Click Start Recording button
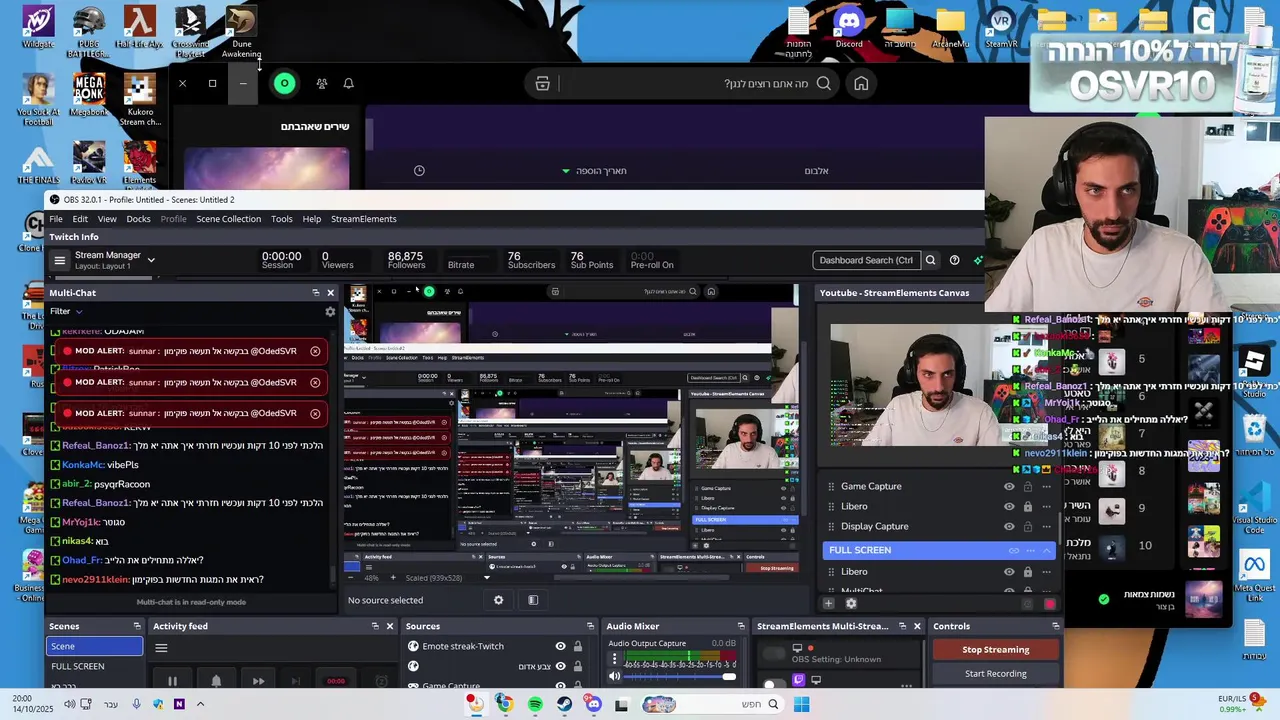1280x720 pixels. (x=995, y=674)
